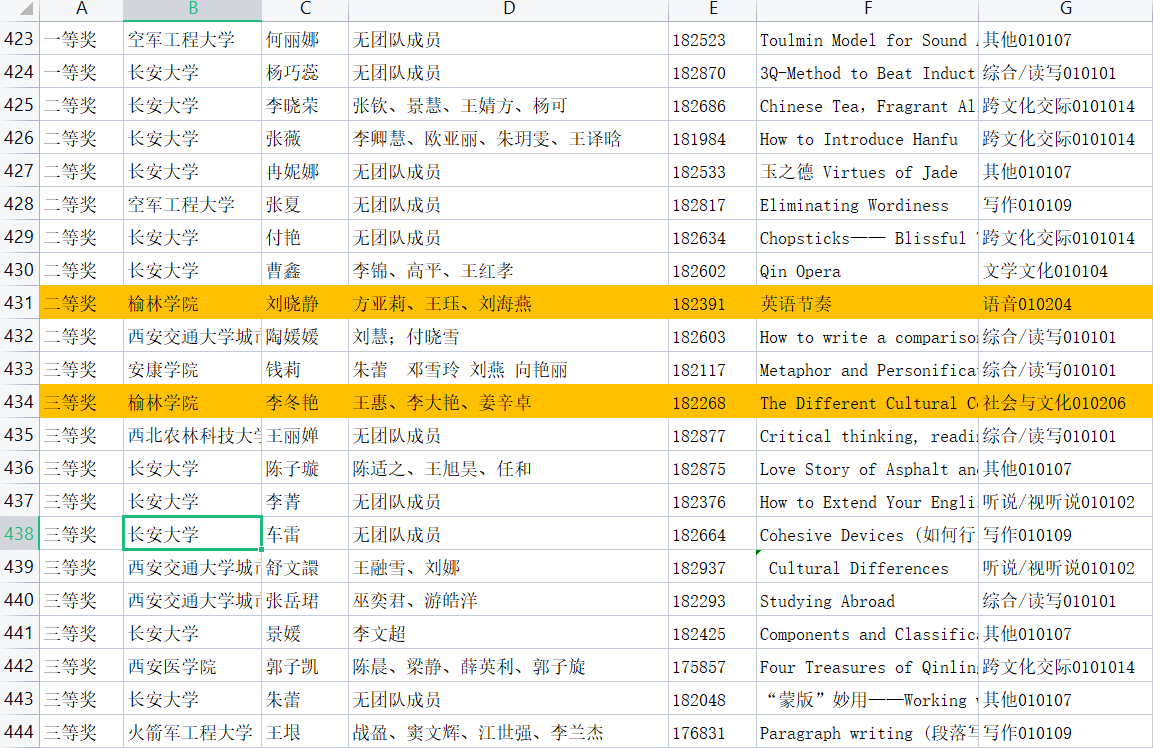This screenshot has width=1153, height=748.
Task: Select the entire row 431 via its header
Action: point(19,304)
